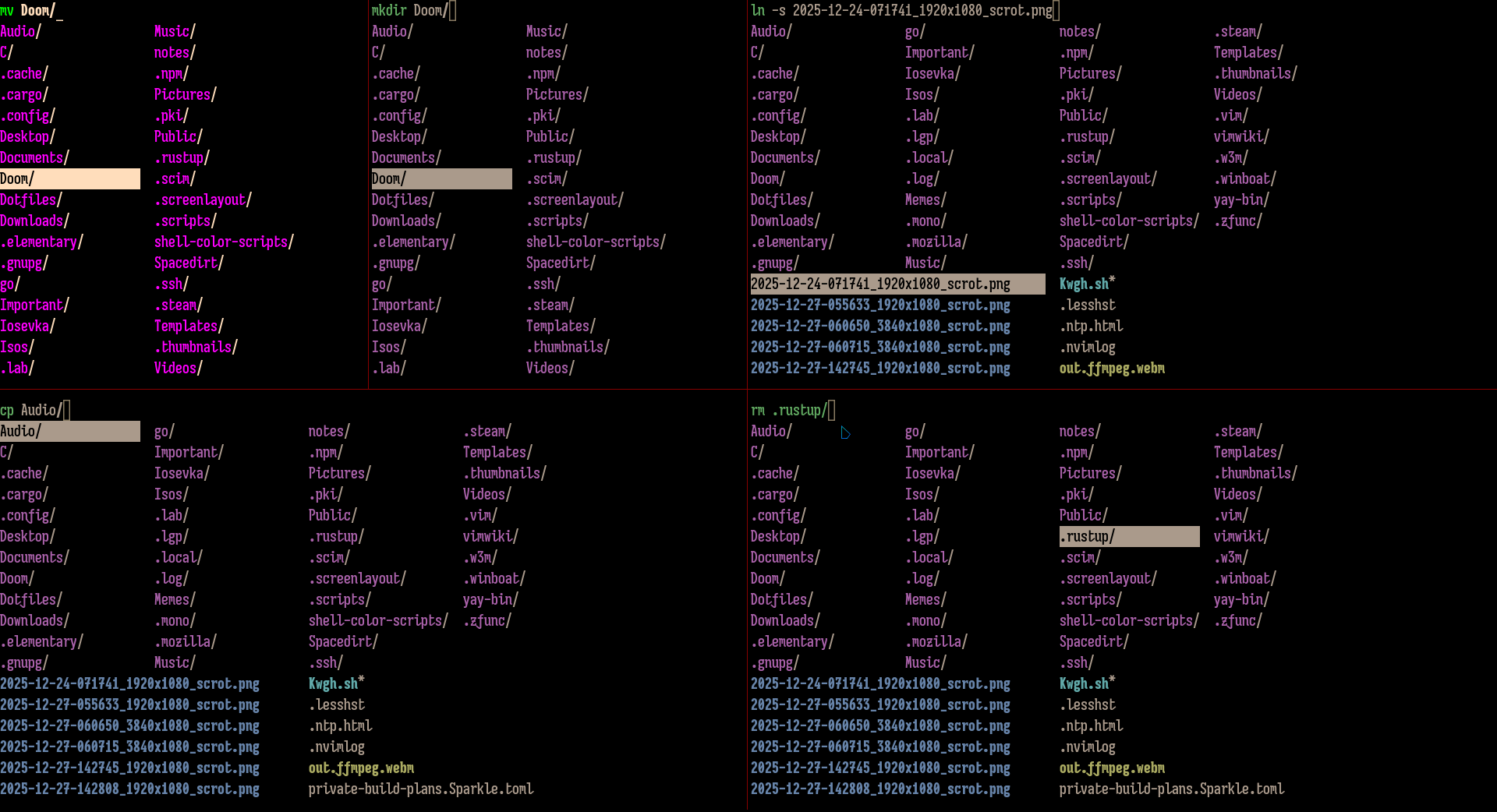This screenshot has height=812, width=1497.
Task: Click the mkdir Doom/ command line
Action: pos(413,10)
